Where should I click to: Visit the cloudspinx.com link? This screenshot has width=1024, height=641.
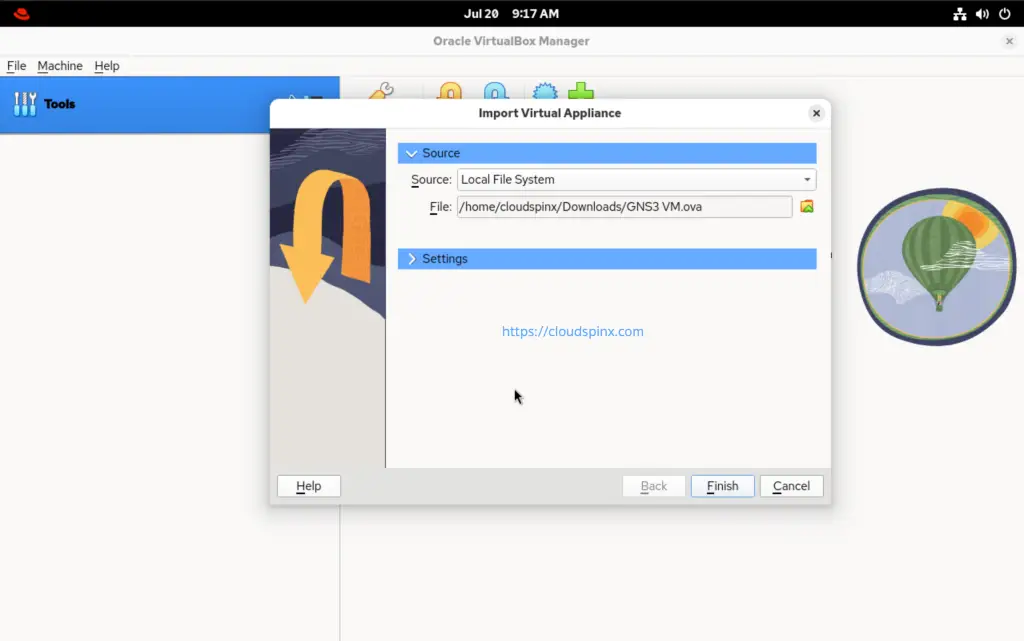click(573, 331)
